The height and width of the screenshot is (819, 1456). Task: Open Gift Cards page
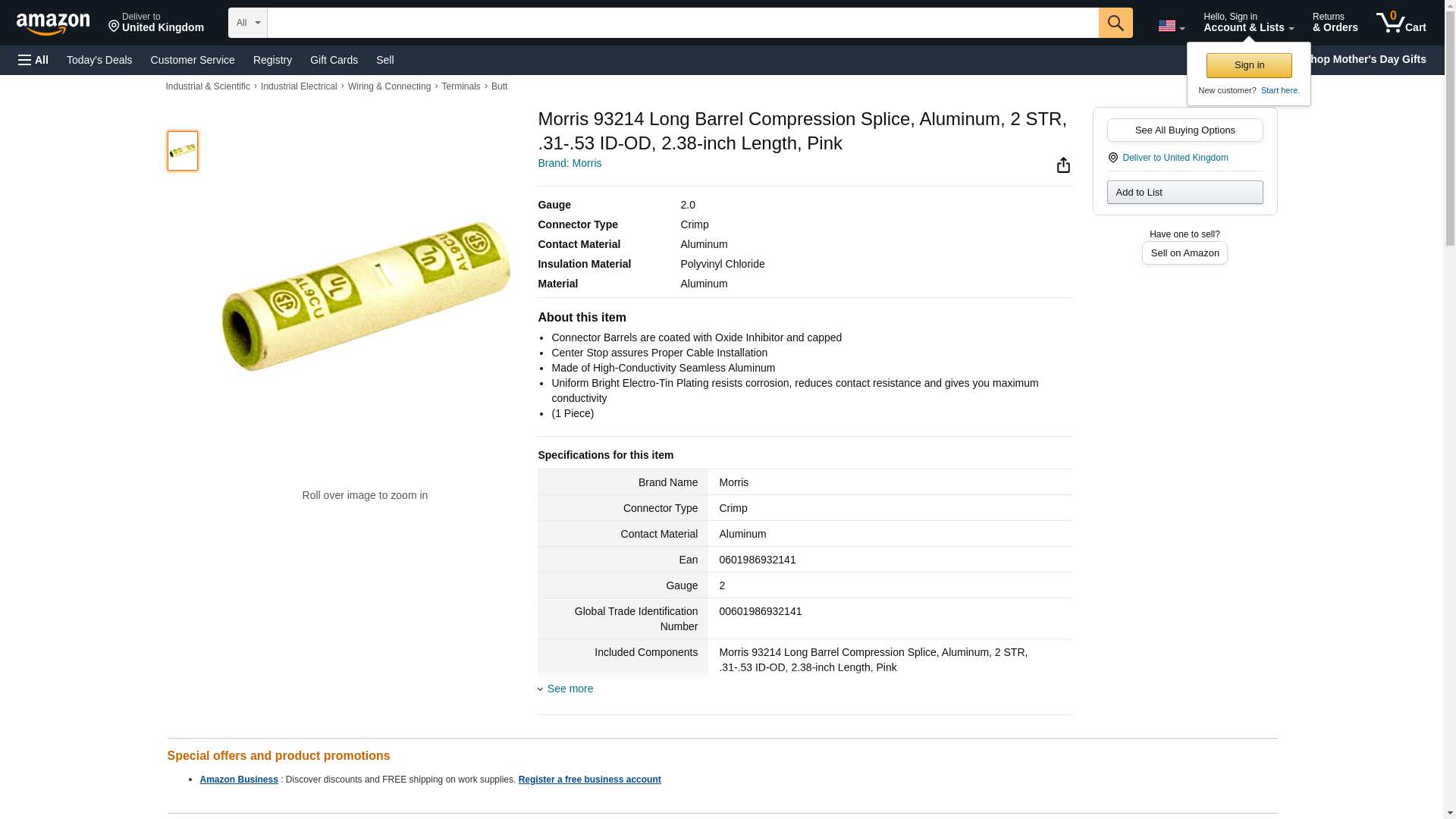coord(334,60)
